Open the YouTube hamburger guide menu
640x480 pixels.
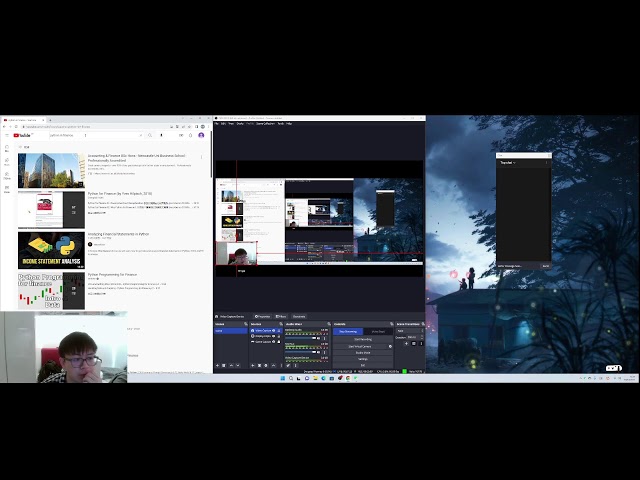click(x=7, y=135)
